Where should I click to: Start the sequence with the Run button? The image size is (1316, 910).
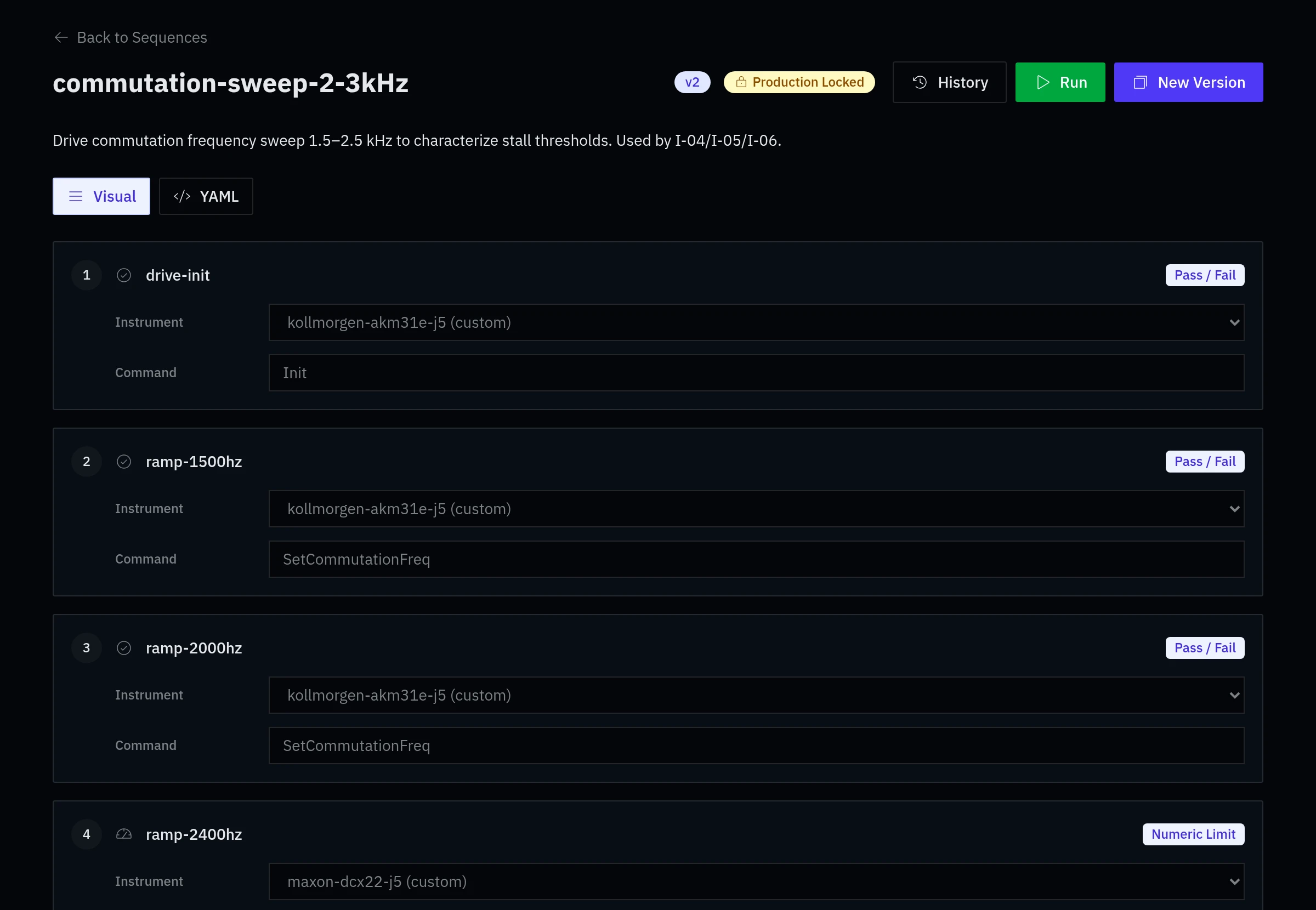[x=1060, y=82]
